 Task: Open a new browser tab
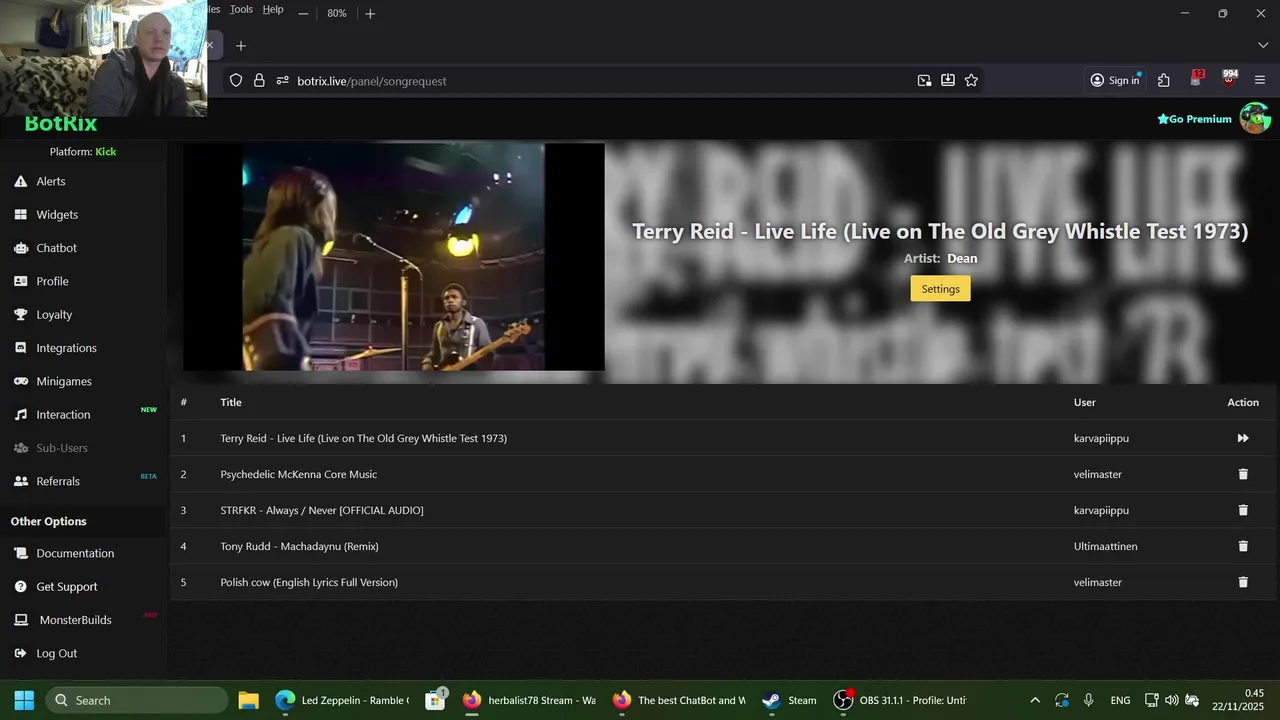pos(240,46)
